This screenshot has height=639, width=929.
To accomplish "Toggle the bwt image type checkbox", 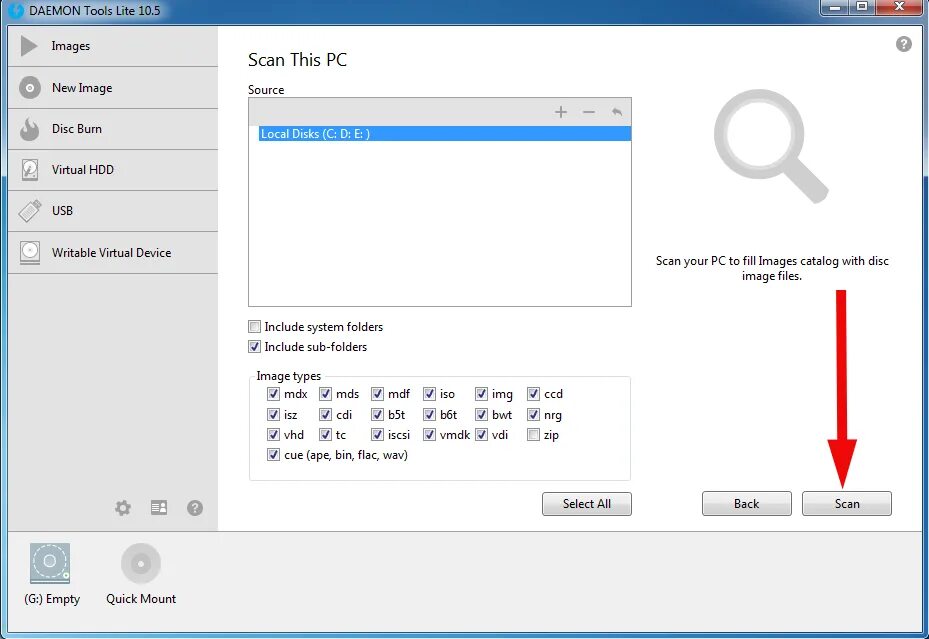I will pyautogui.click(x=481, y=415).
